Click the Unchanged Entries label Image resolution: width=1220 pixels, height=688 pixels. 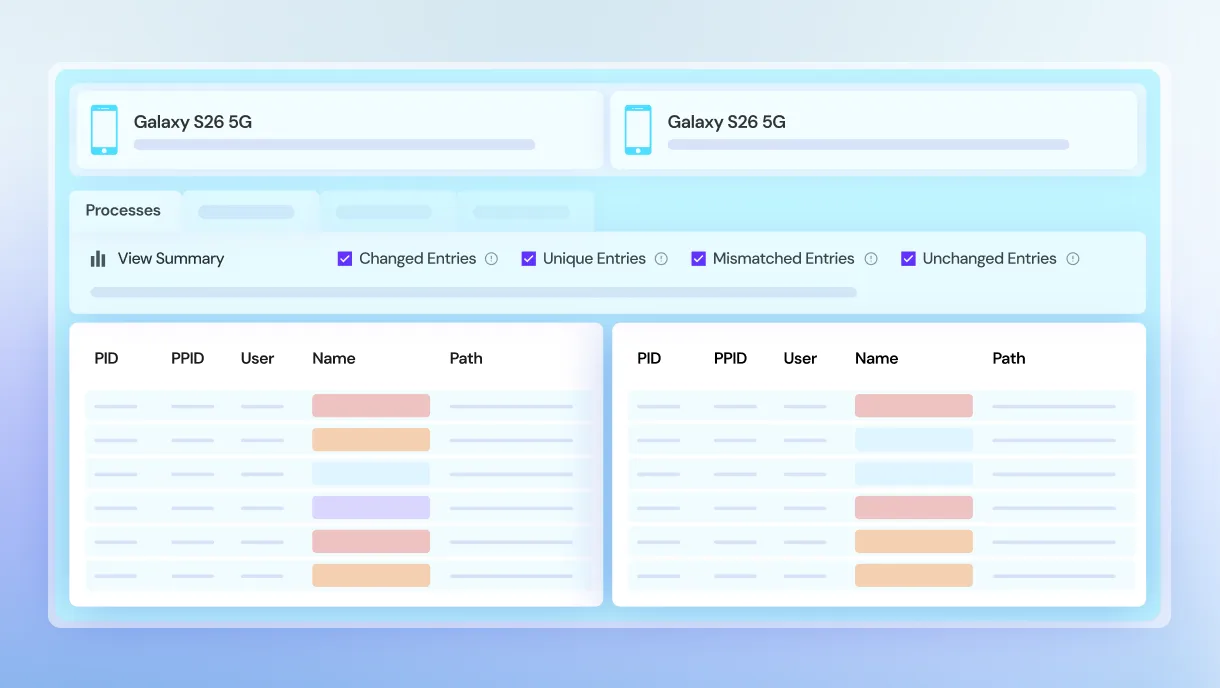coord(990,259)
